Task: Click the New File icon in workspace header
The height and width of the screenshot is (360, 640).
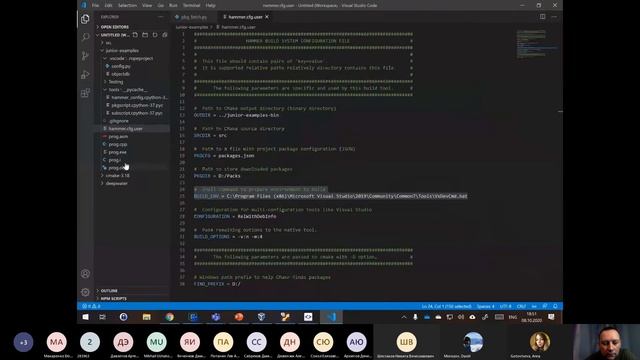Action: click(135, 35)
